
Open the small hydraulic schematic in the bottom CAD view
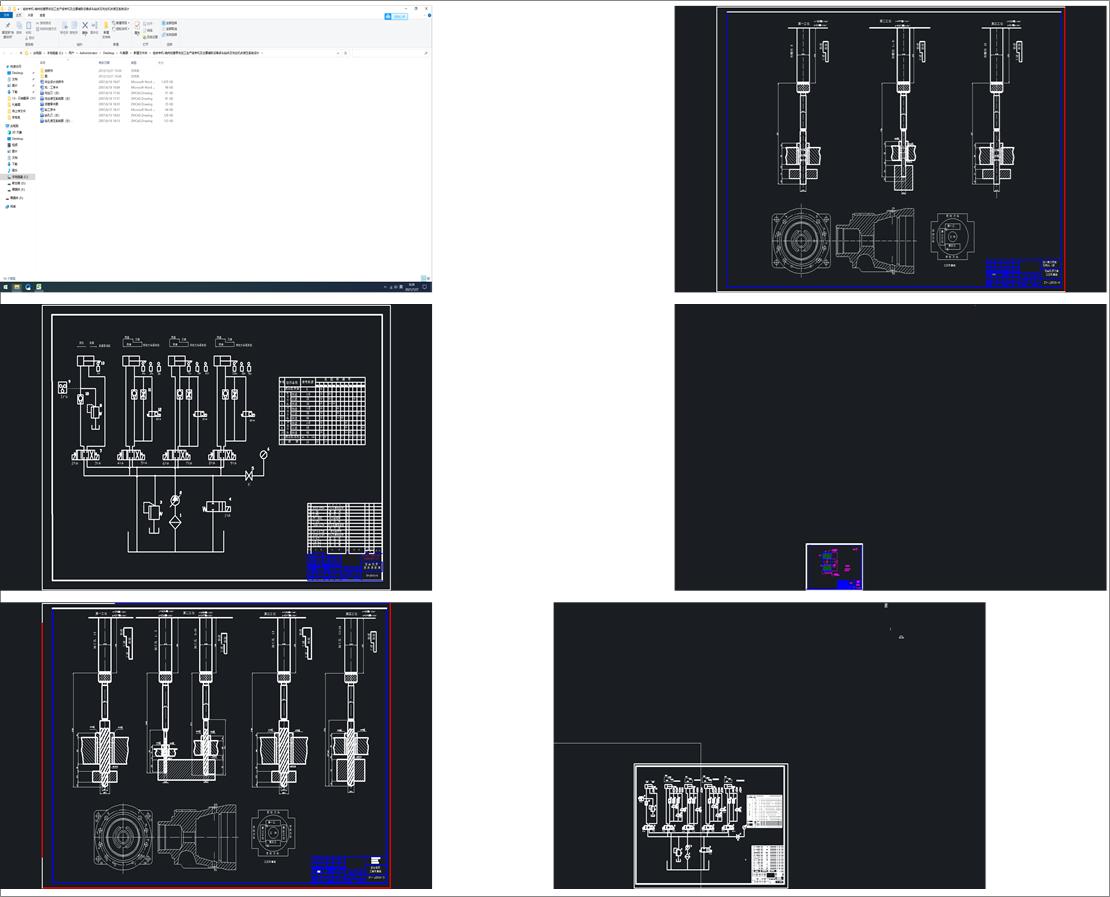[711, 825]
